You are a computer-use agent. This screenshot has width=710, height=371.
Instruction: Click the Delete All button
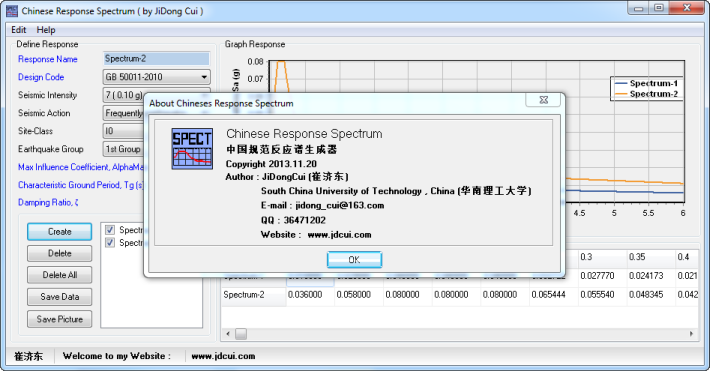pos(59,275)
